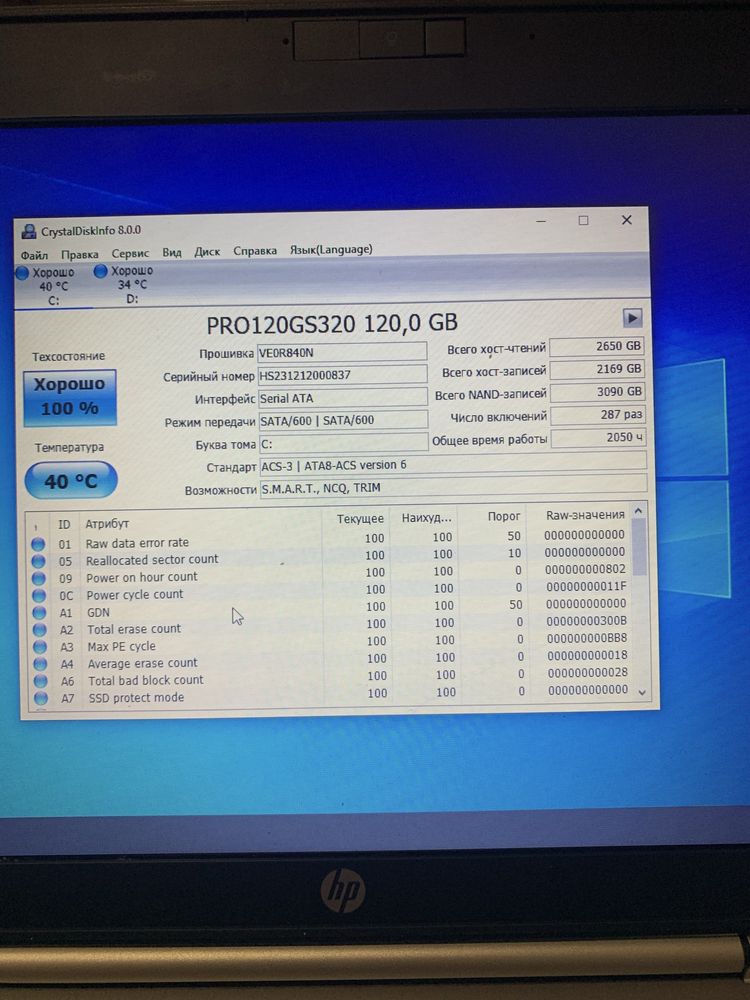
Task: Click the ID column header
Action: tap(64, 524)
